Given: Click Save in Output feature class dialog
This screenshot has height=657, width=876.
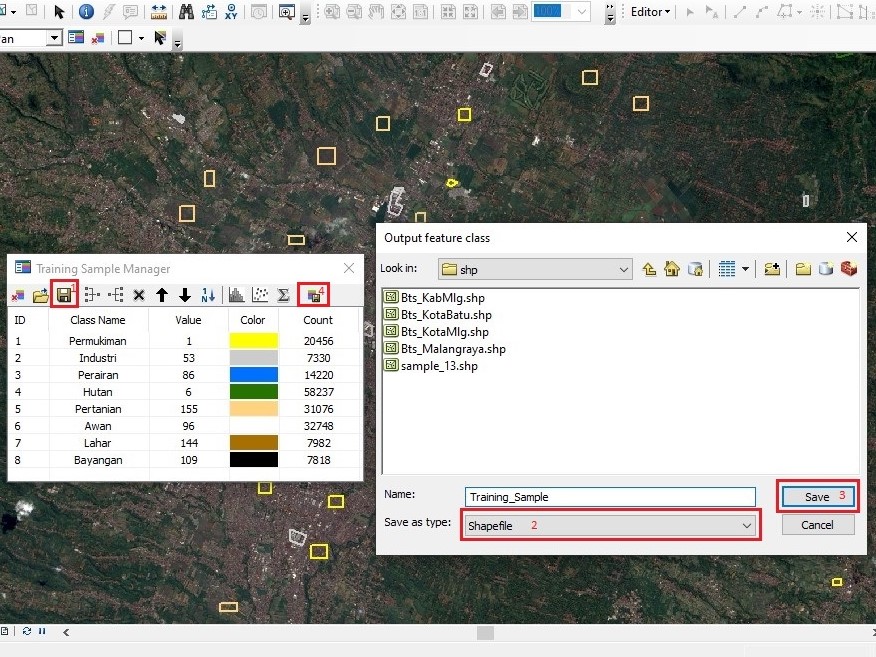Looking at the screenshot, I should [x=817, y=497].
